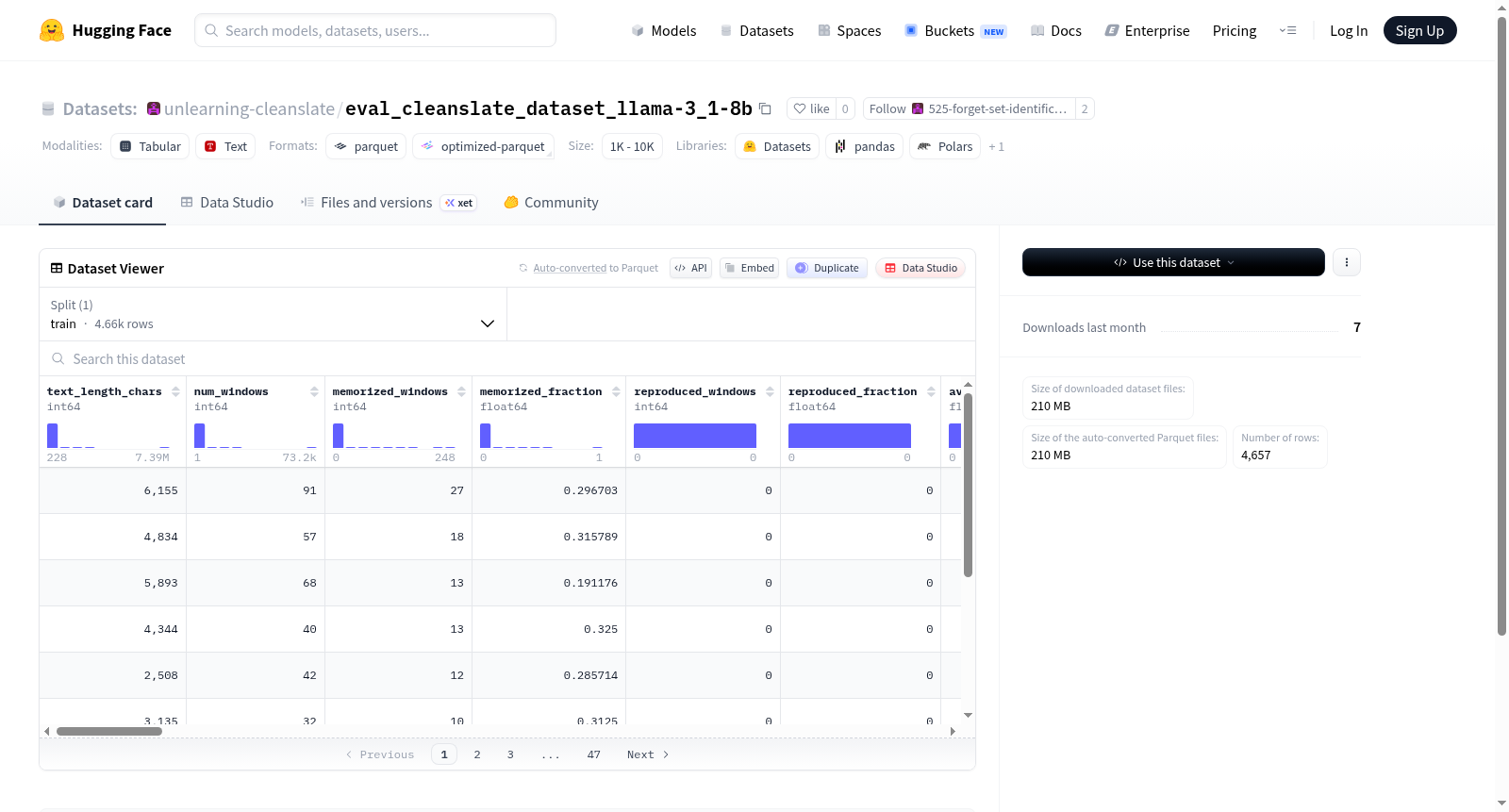Go to page 3 of the table
Viewport: 1509px width, 812px height.
click(x=510, y=754)
